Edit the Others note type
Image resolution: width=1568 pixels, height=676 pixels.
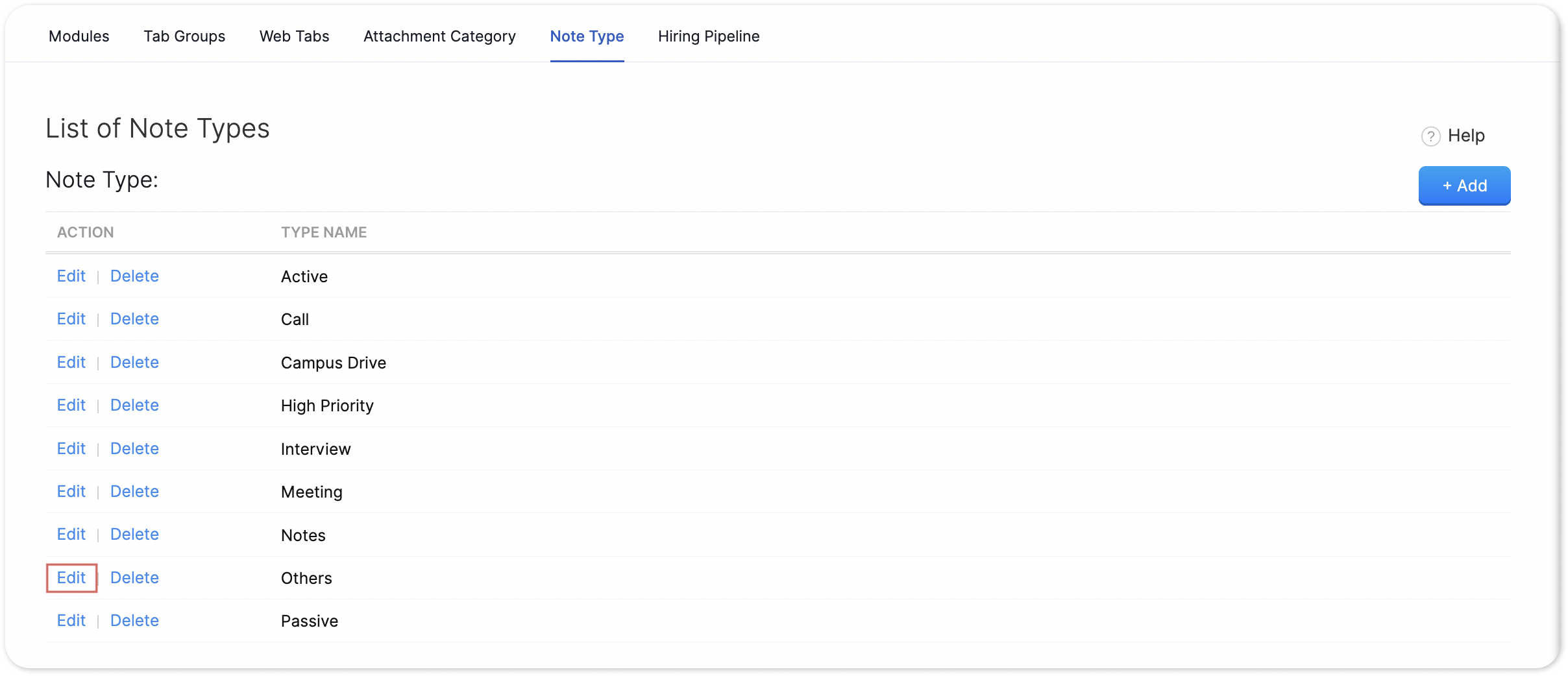(x=71, y=577)
